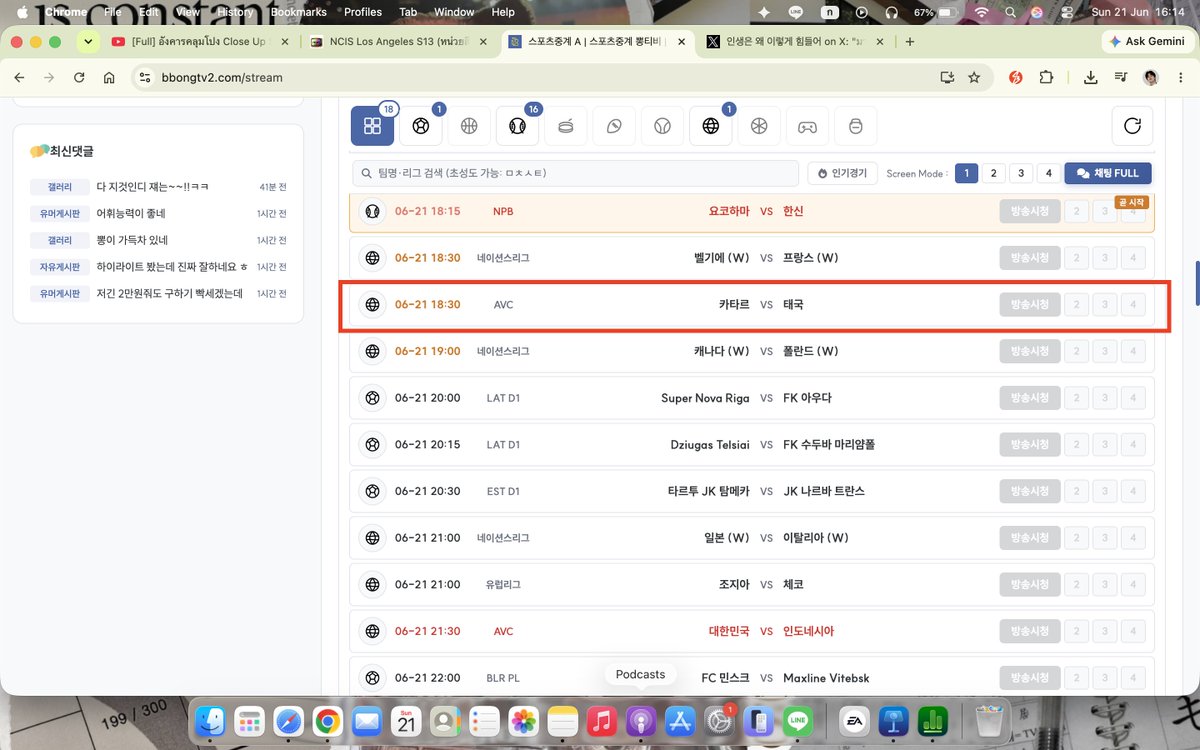Watch broadcast for 요코하마 vs 한신 match
This screenshot has height=750, width=1200.
click(x=1029, y=211)
